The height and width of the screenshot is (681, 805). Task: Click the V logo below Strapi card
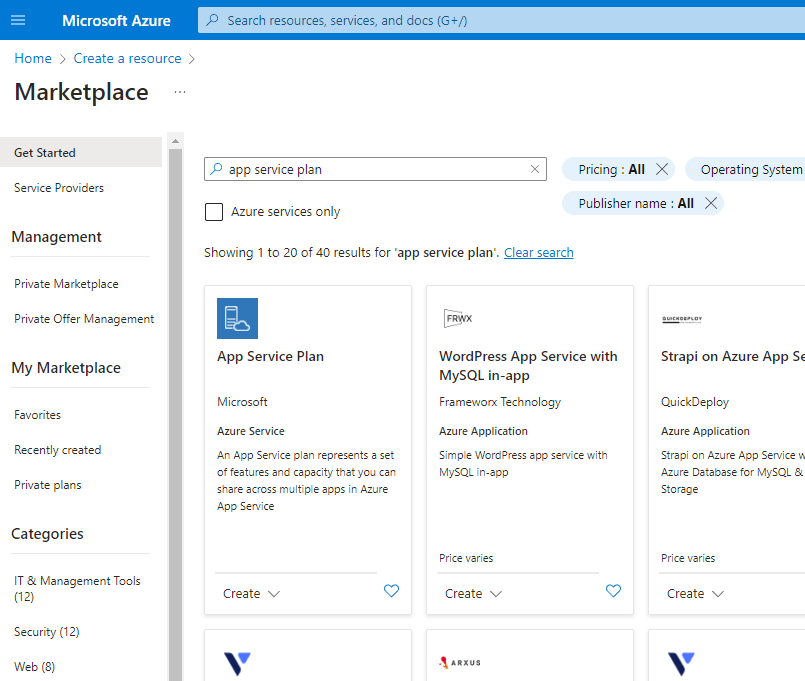coord(681,664)
